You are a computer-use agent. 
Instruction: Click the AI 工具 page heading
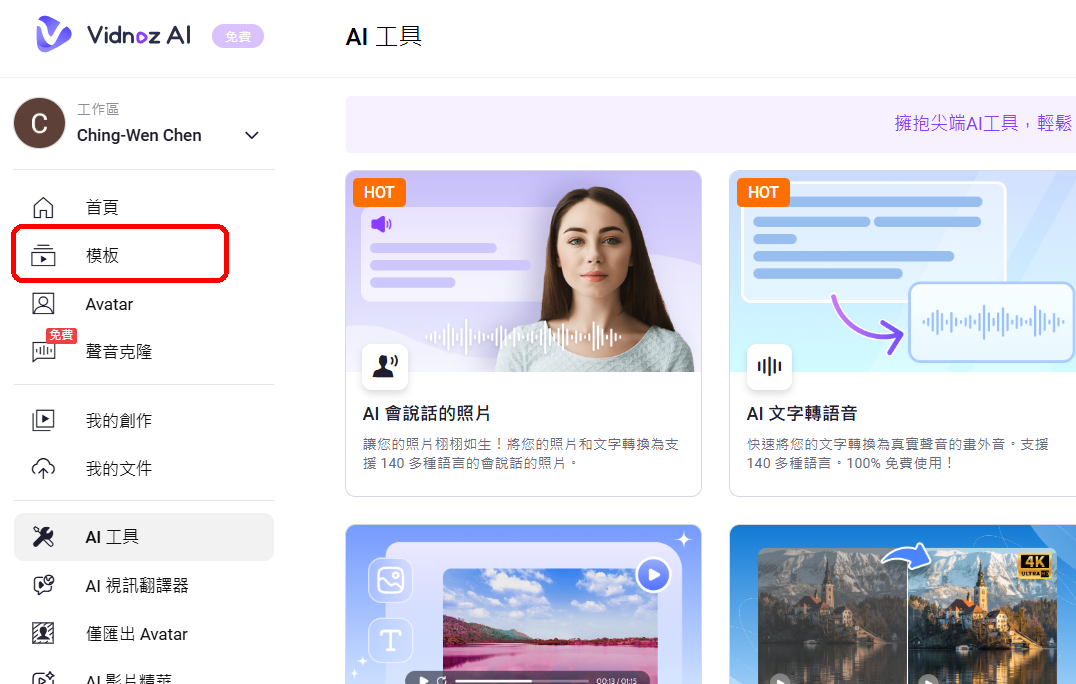coord(383,36)
